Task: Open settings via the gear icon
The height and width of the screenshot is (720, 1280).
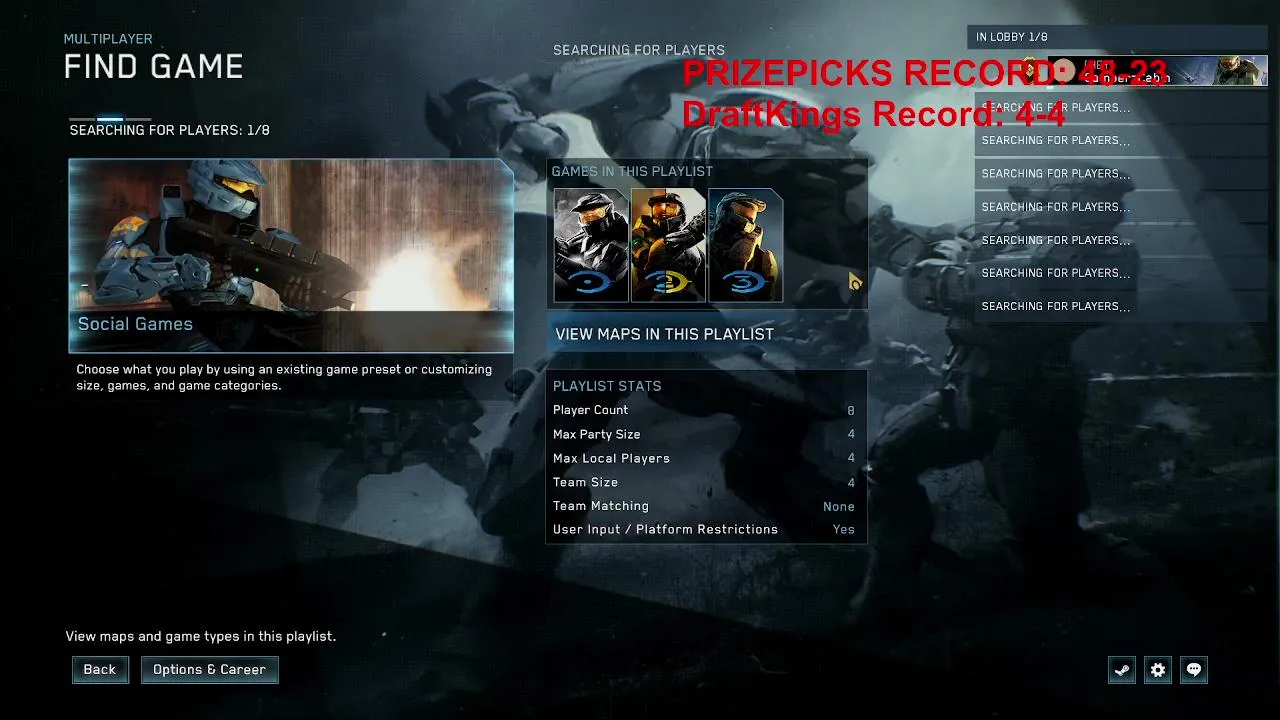Action: 1158,670
